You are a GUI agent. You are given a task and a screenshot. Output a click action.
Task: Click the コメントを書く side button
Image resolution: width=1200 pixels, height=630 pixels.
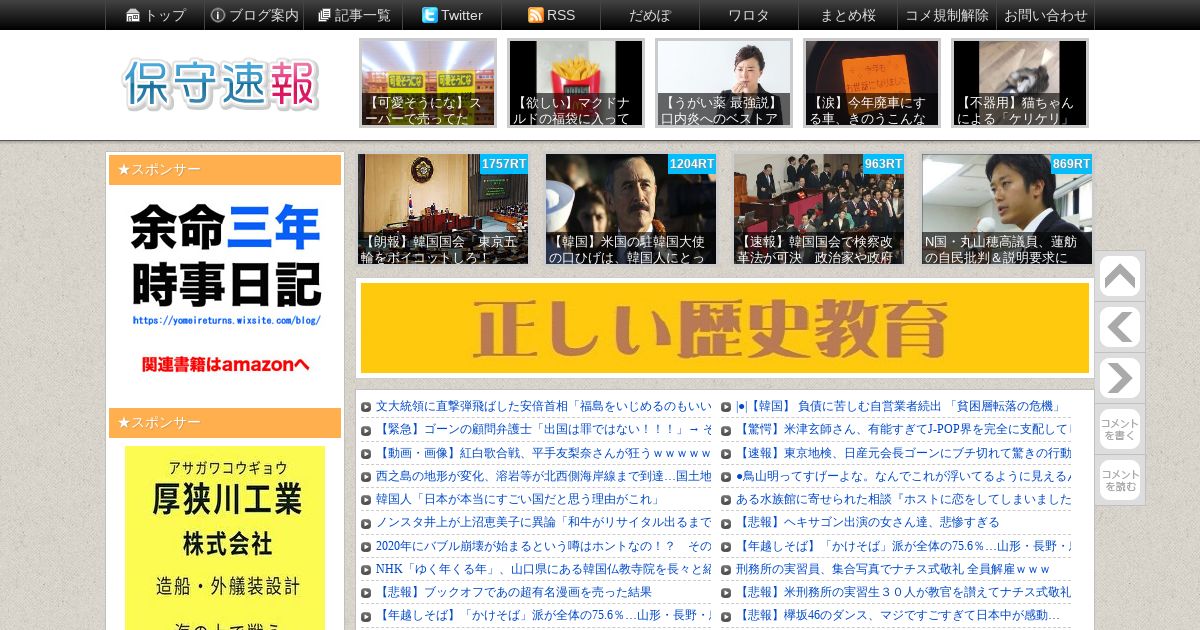coord(1120,429)
